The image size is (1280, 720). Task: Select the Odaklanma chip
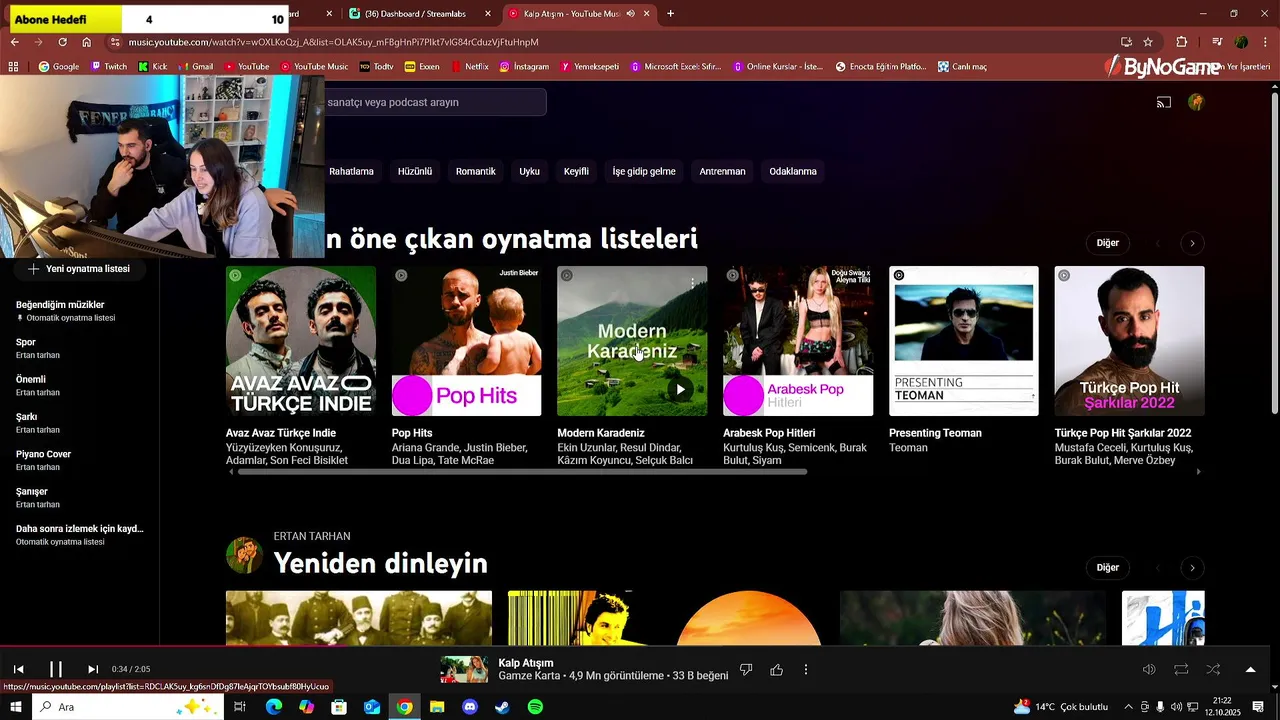[793, 171]
